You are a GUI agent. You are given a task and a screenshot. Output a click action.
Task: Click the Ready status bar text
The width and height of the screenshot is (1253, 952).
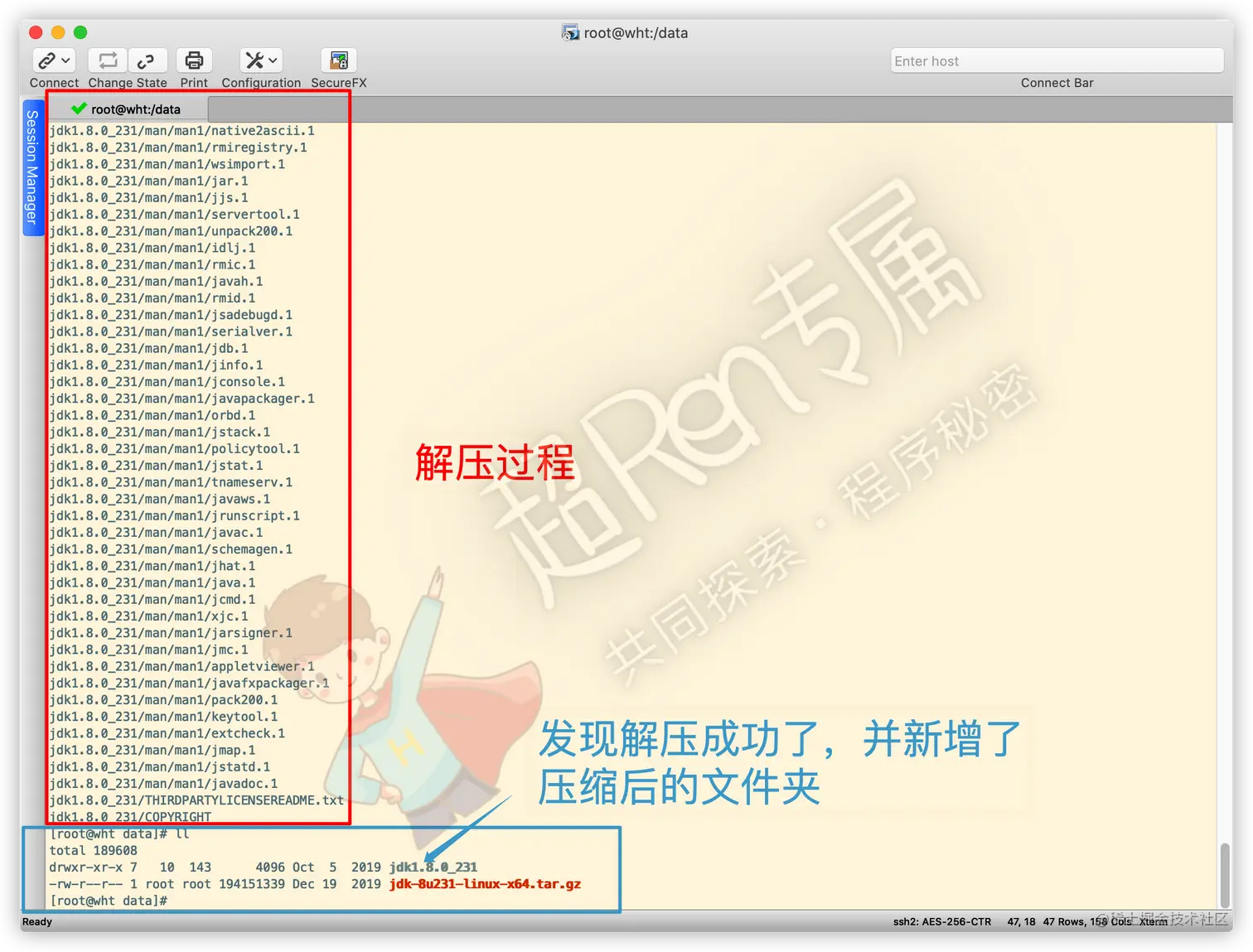point(37,922)
